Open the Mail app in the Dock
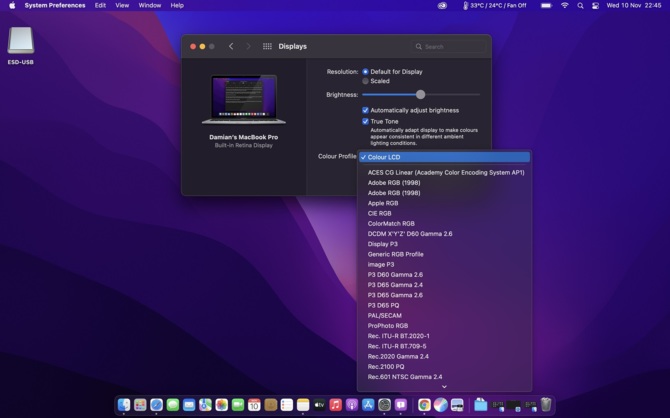The image size is (670, 418). pyautogui.click(x=189, y=404)
